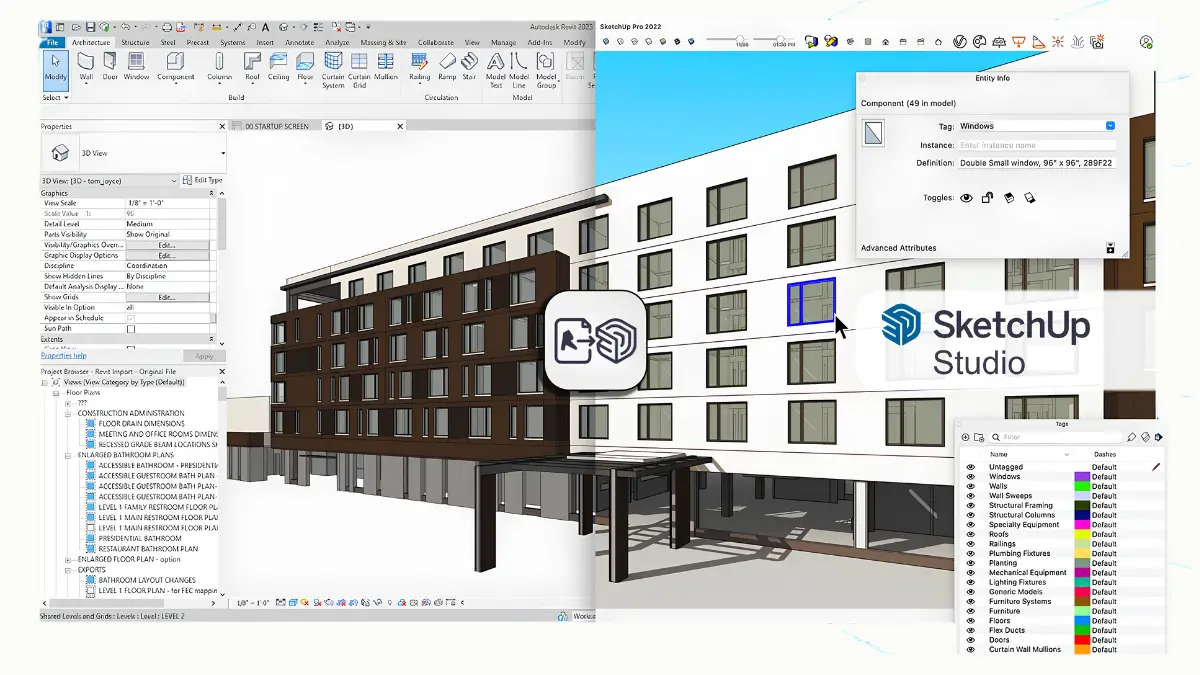This screenshot has height=675, width=1200.
Task: Toggle lock icon in Entity Info
Action: tap(987, 198)
